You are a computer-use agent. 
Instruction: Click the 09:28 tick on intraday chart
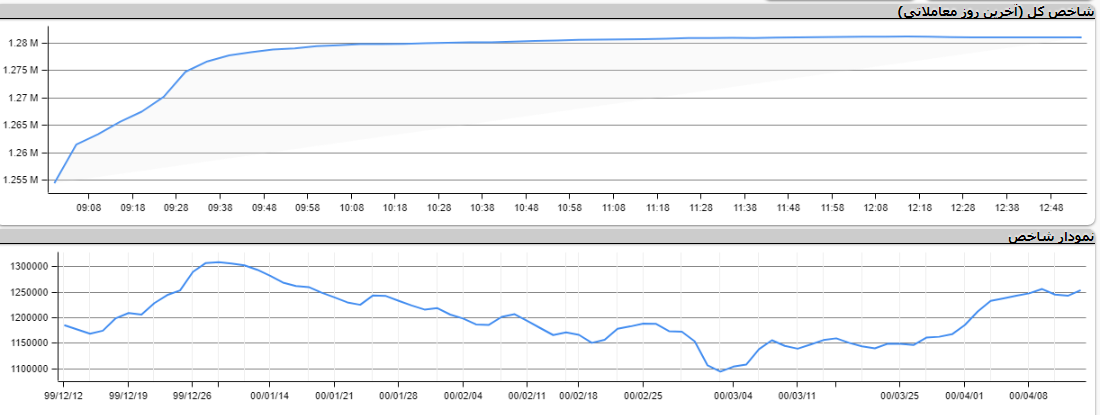pos(177,208)
